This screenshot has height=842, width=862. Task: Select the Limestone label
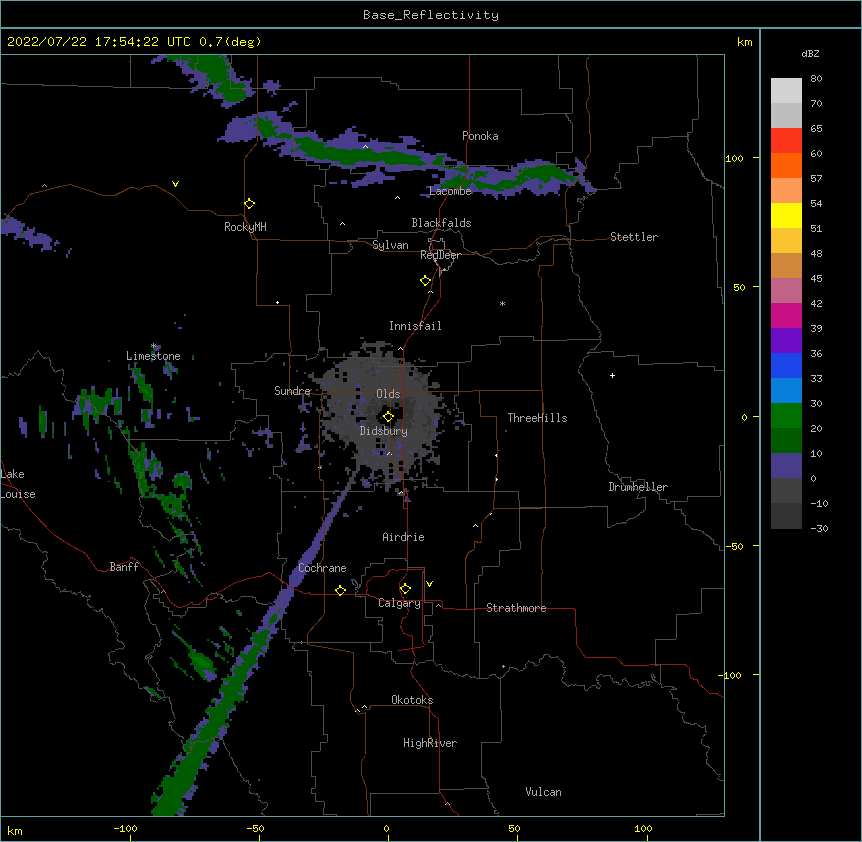153,356
